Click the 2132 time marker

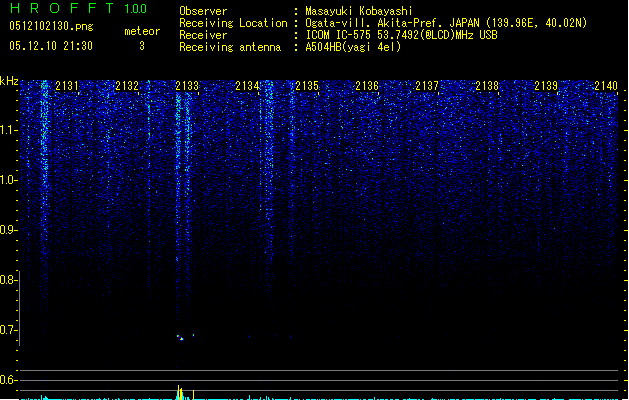127,86
